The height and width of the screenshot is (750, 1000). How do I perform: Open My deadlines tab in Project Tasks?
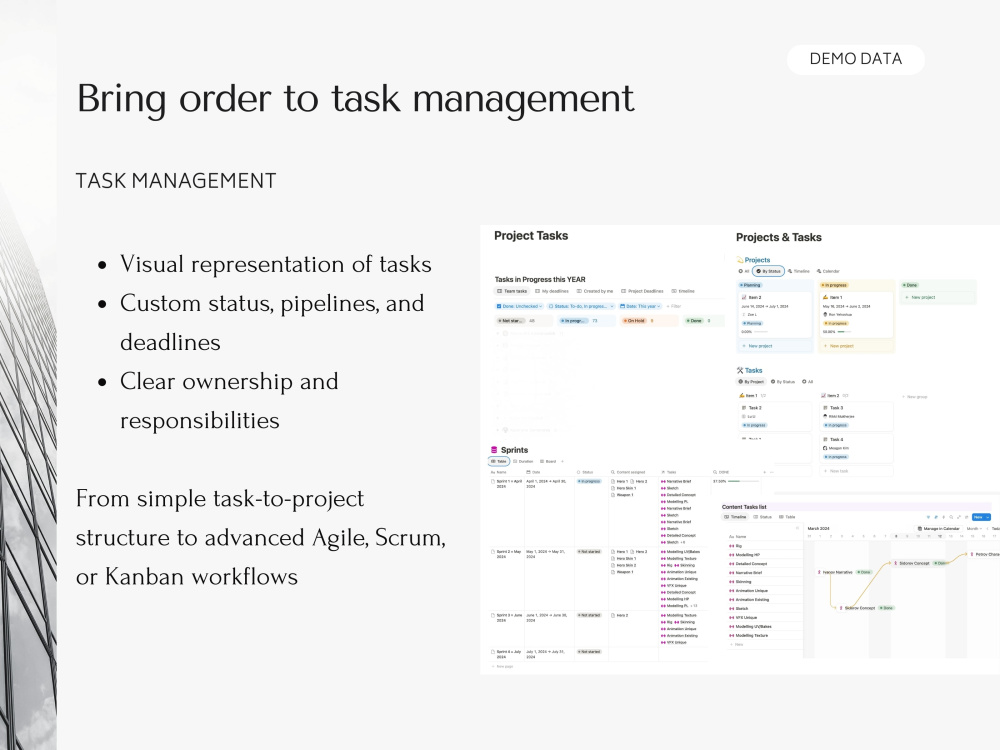[x=552, y=291]
